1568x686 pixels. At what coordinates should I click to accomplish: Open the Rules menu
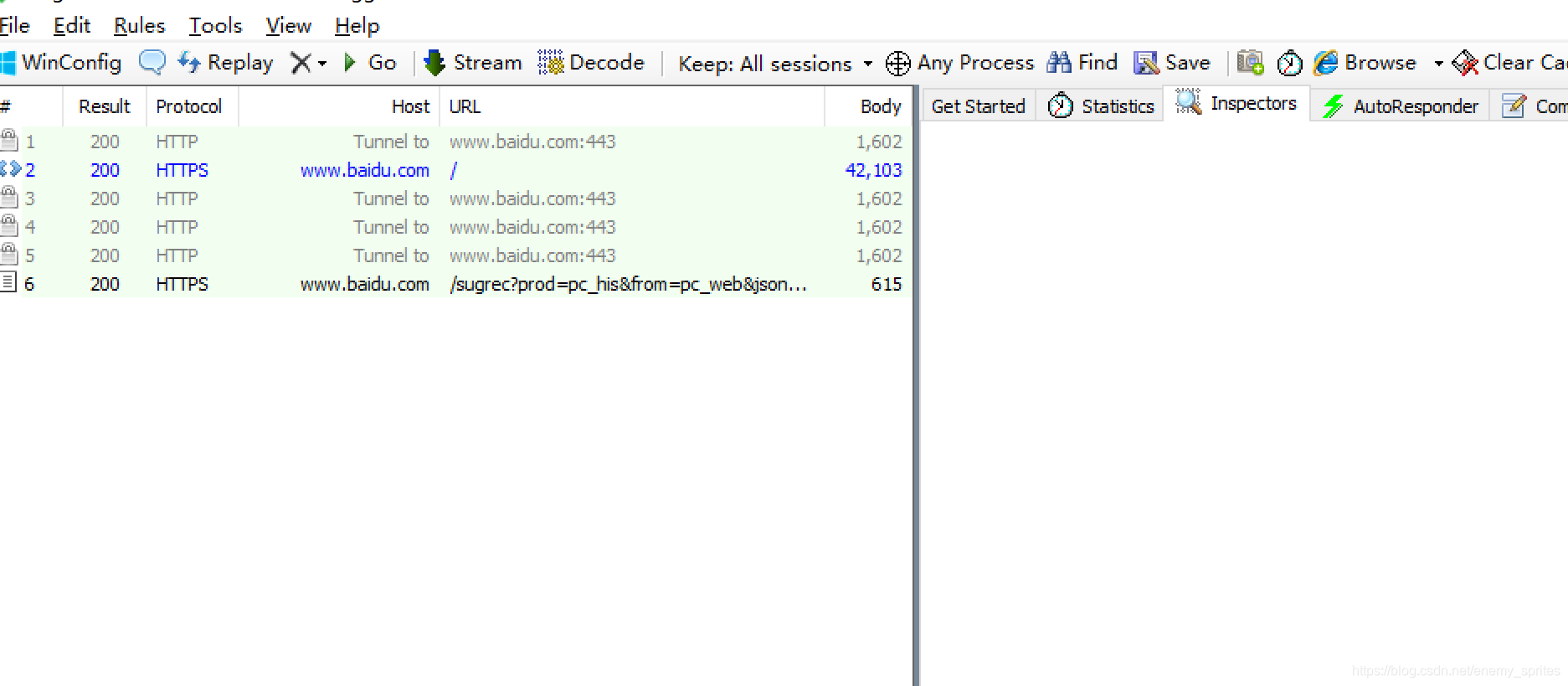140,26
